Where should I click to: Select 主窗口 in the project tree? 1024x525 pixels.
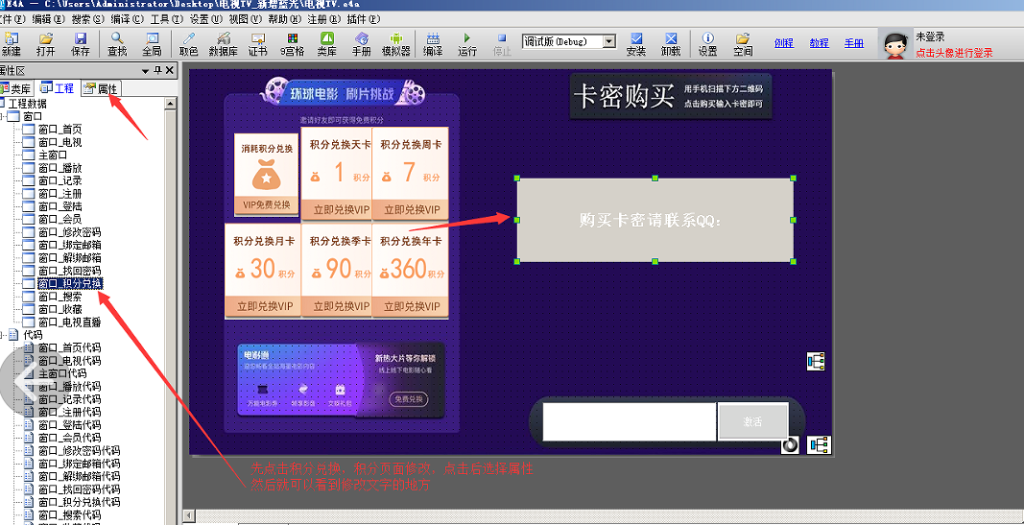click(52, 155)
